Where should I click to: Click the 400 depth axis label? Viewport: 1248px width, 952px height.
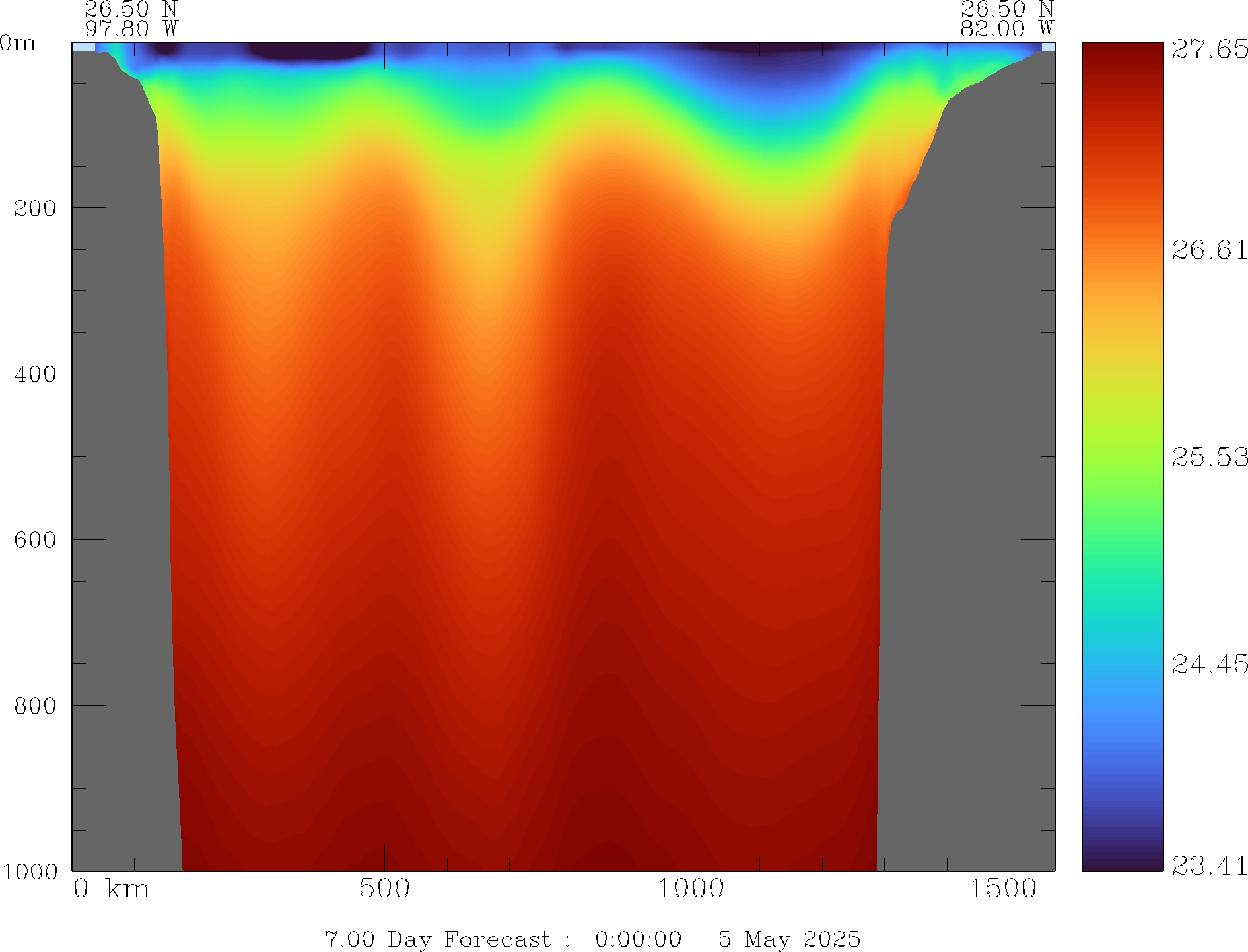[36, 374]
